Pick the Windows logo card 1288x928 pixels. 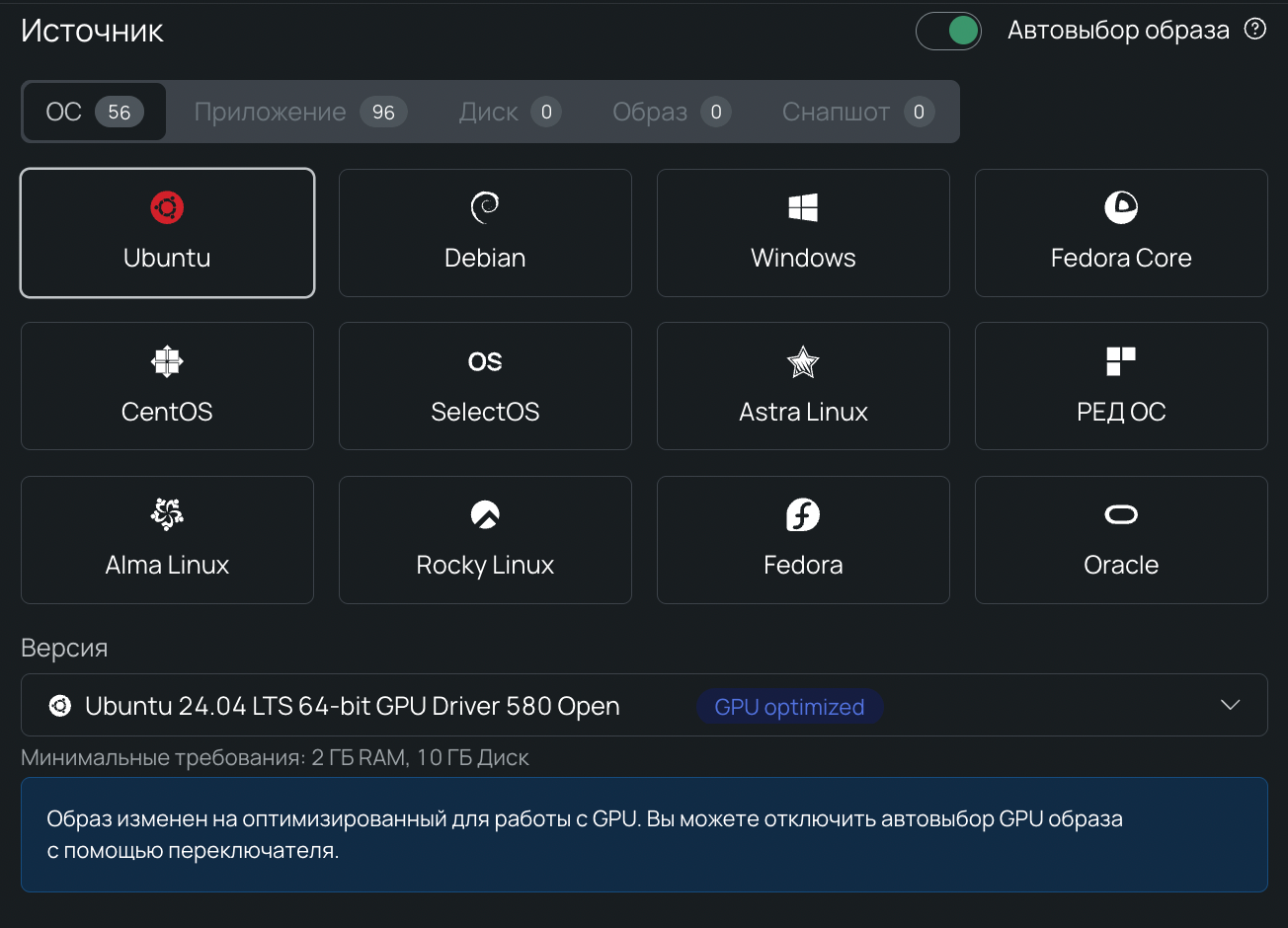tap(803, 233)
